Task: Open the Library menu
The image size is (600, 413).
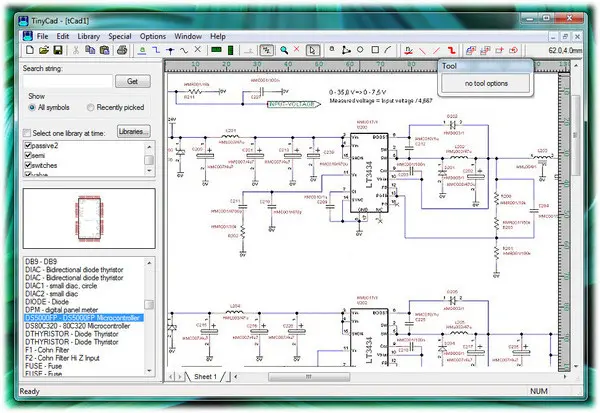Action: click(88, 36)
